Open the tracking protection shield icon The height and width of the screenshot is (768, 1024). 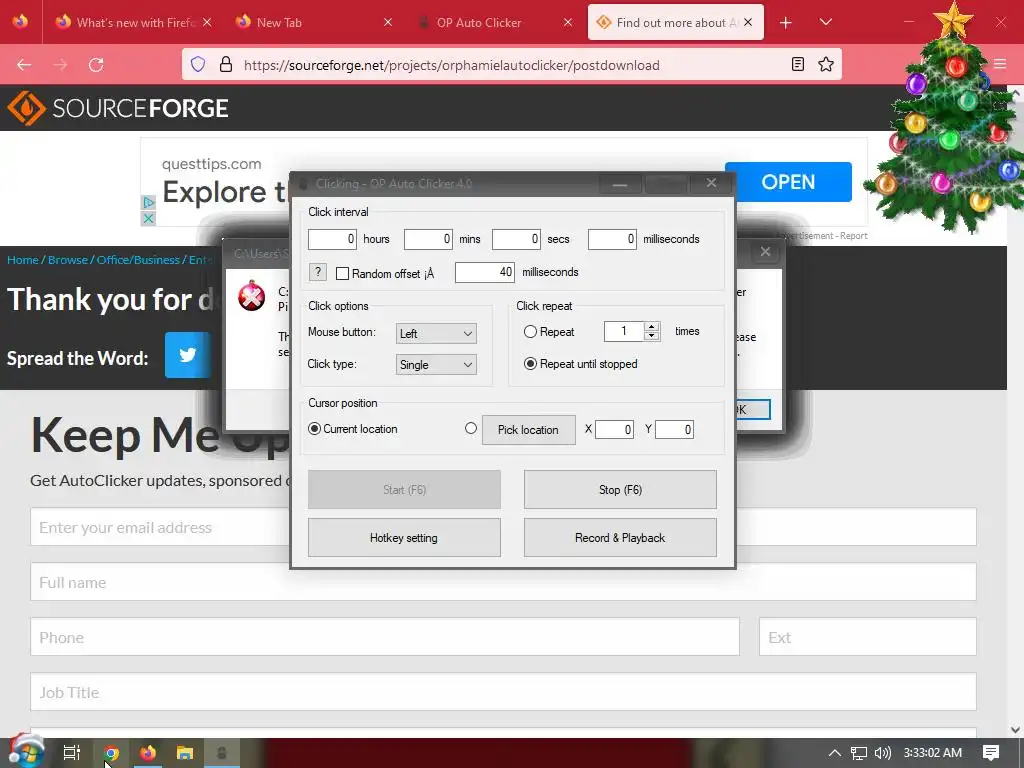coord(198,64)
